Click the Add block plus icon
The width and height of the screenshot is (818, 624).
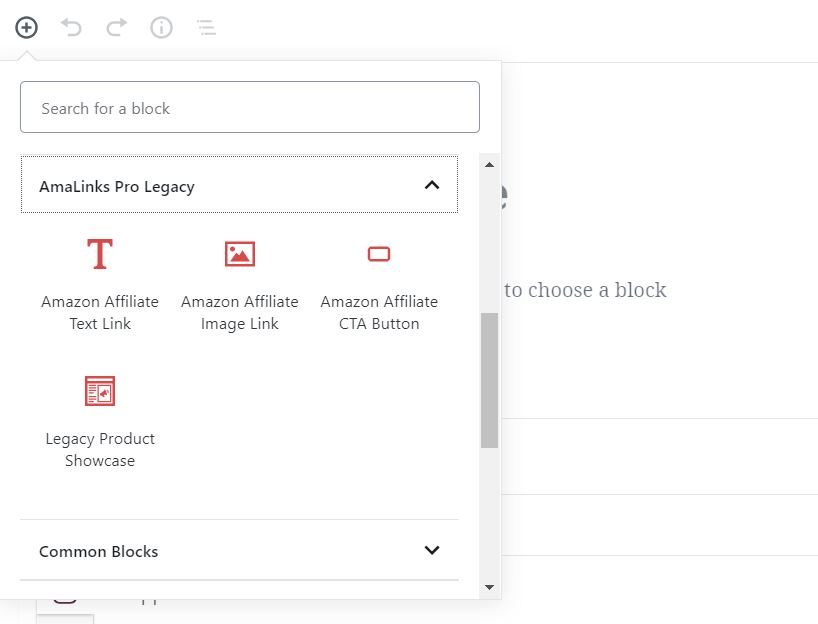tap(26, 28)
